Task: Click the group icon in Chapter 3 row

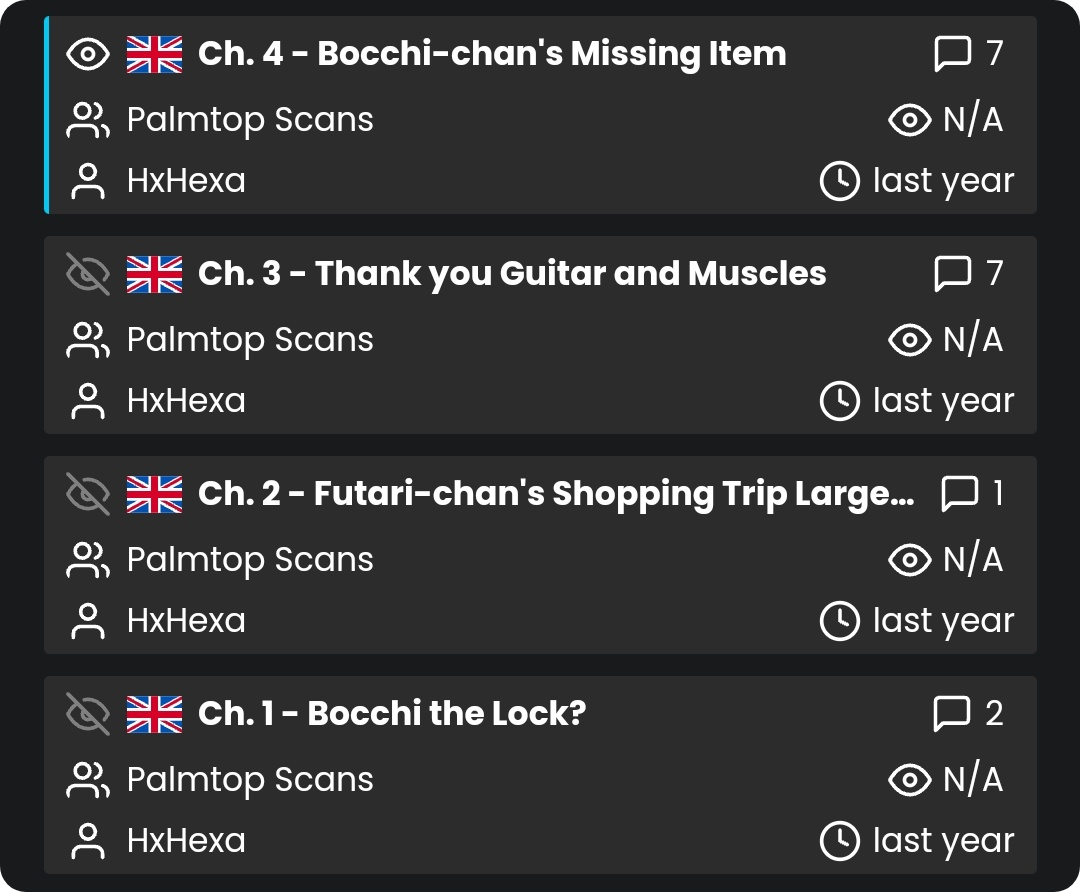Action: coord(88,340)
